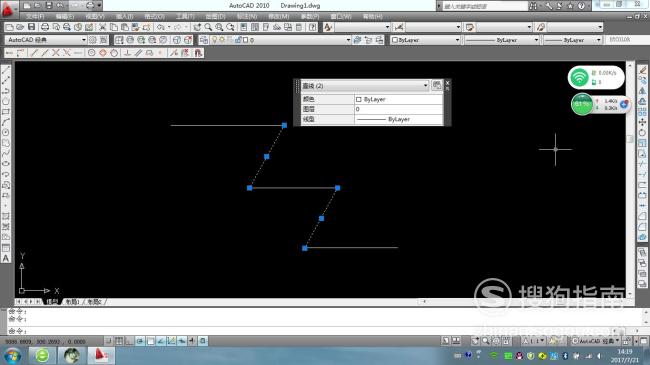Viewport: 650px width, 365px height.
Task: Select the Arc tool in Draw toolbar
Action: [6, 122]
